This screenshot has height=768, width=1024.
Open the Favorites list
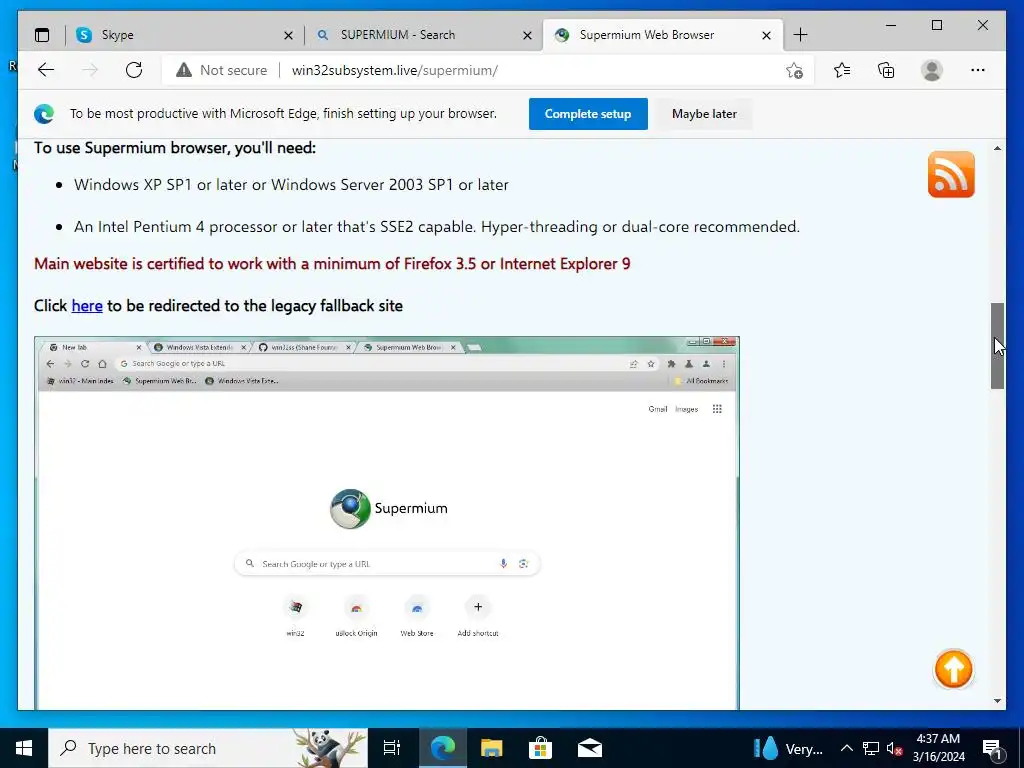point(842,70)
